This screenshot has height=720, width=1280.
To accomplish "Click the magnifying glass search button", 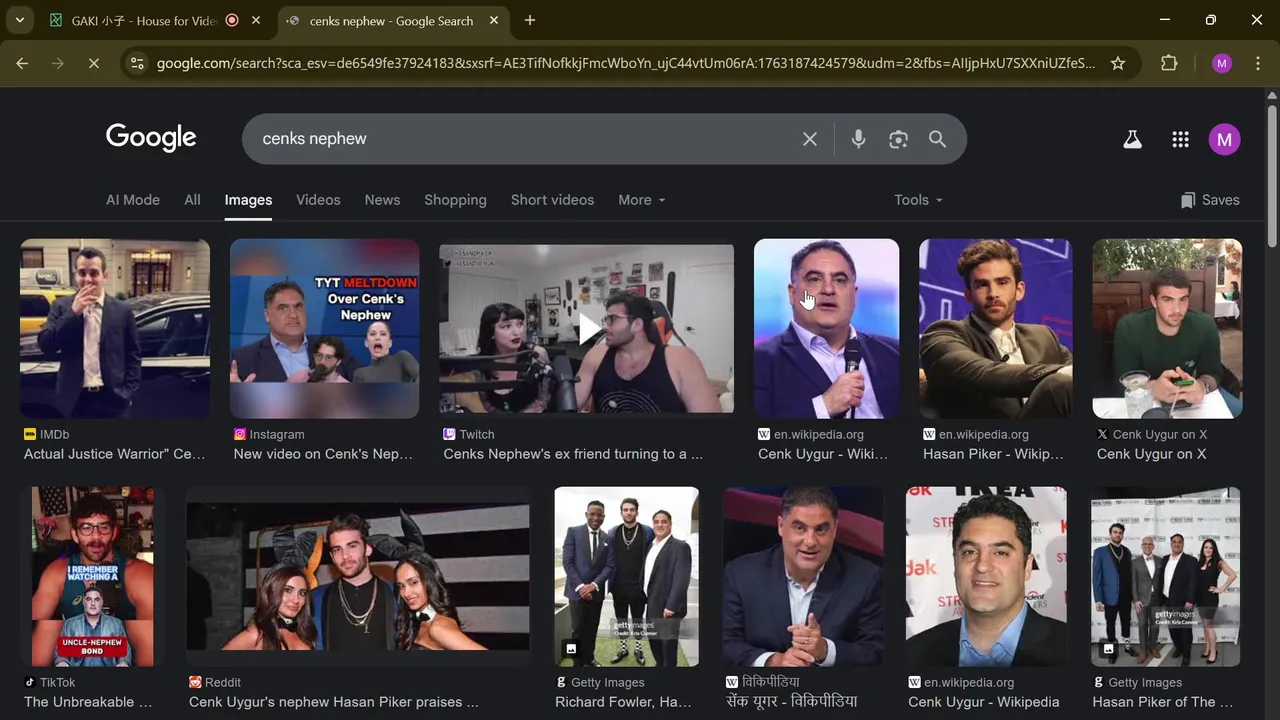I will point(937,139).
